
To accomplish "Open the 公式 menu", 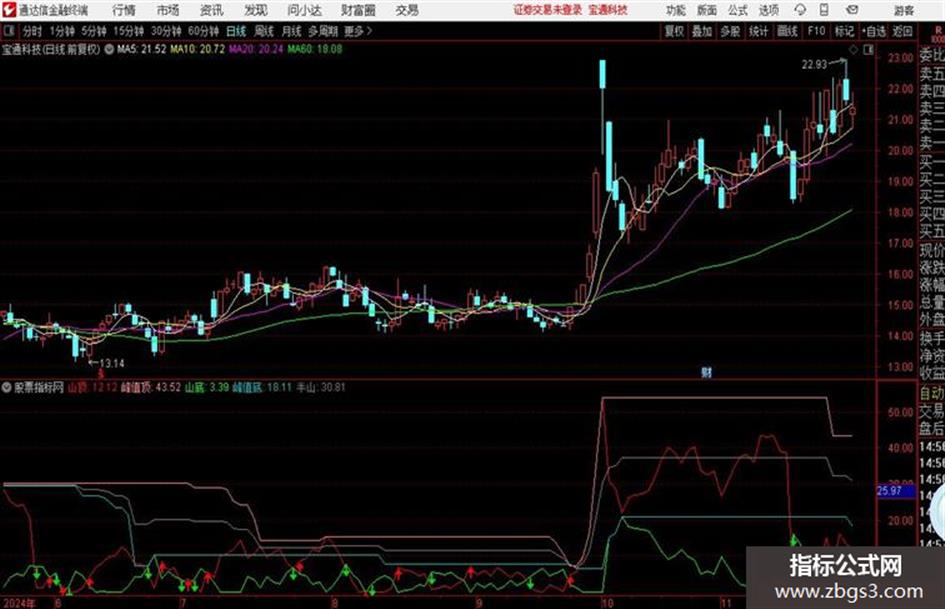I will 738,10.
